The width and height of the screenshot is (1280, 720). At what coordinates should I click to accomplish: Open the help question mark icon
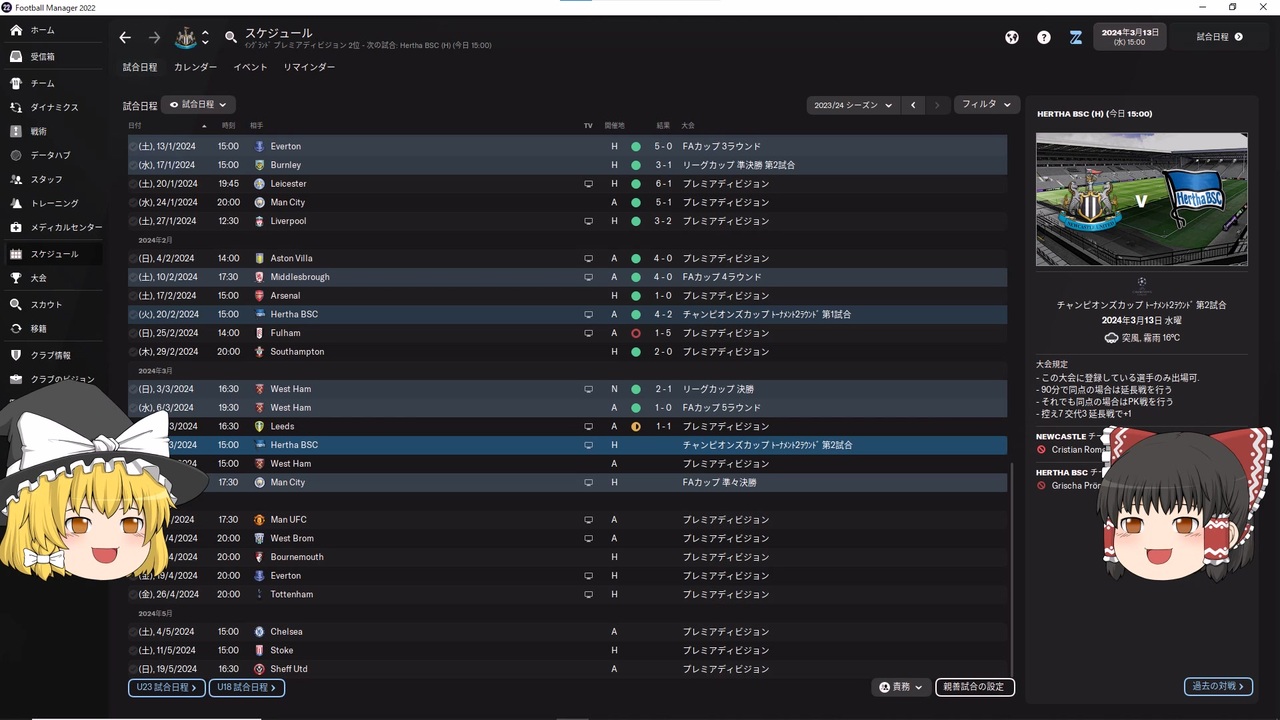click(1044, 37)
